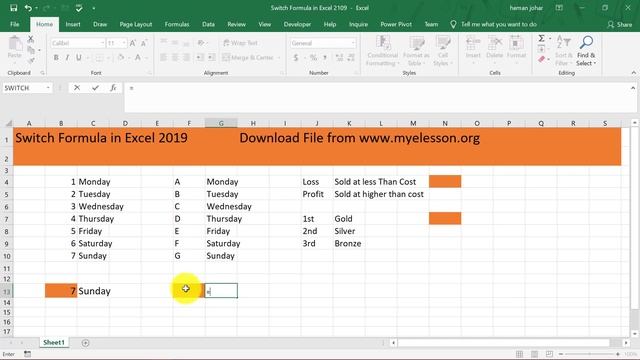Cancel formula entry with X icon
This screenshot has width=640, height=360.
click(x=77, y=88)
